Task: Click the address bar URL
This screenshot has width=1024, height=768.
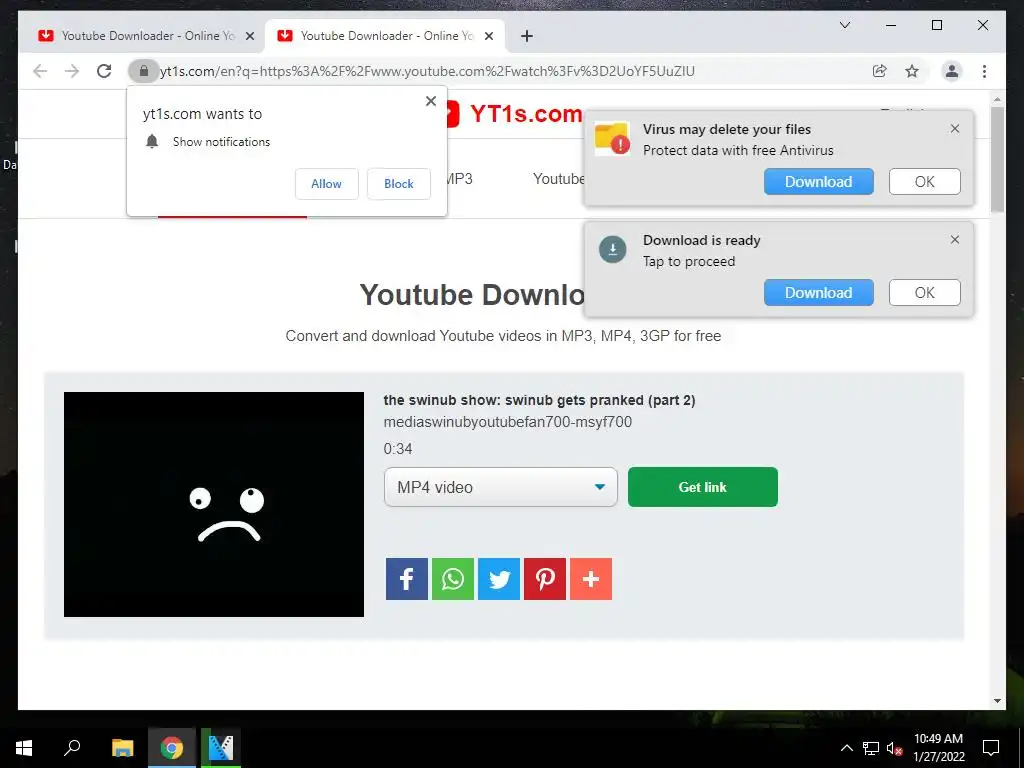Action: pyautogui.click(x=428, y=71)
